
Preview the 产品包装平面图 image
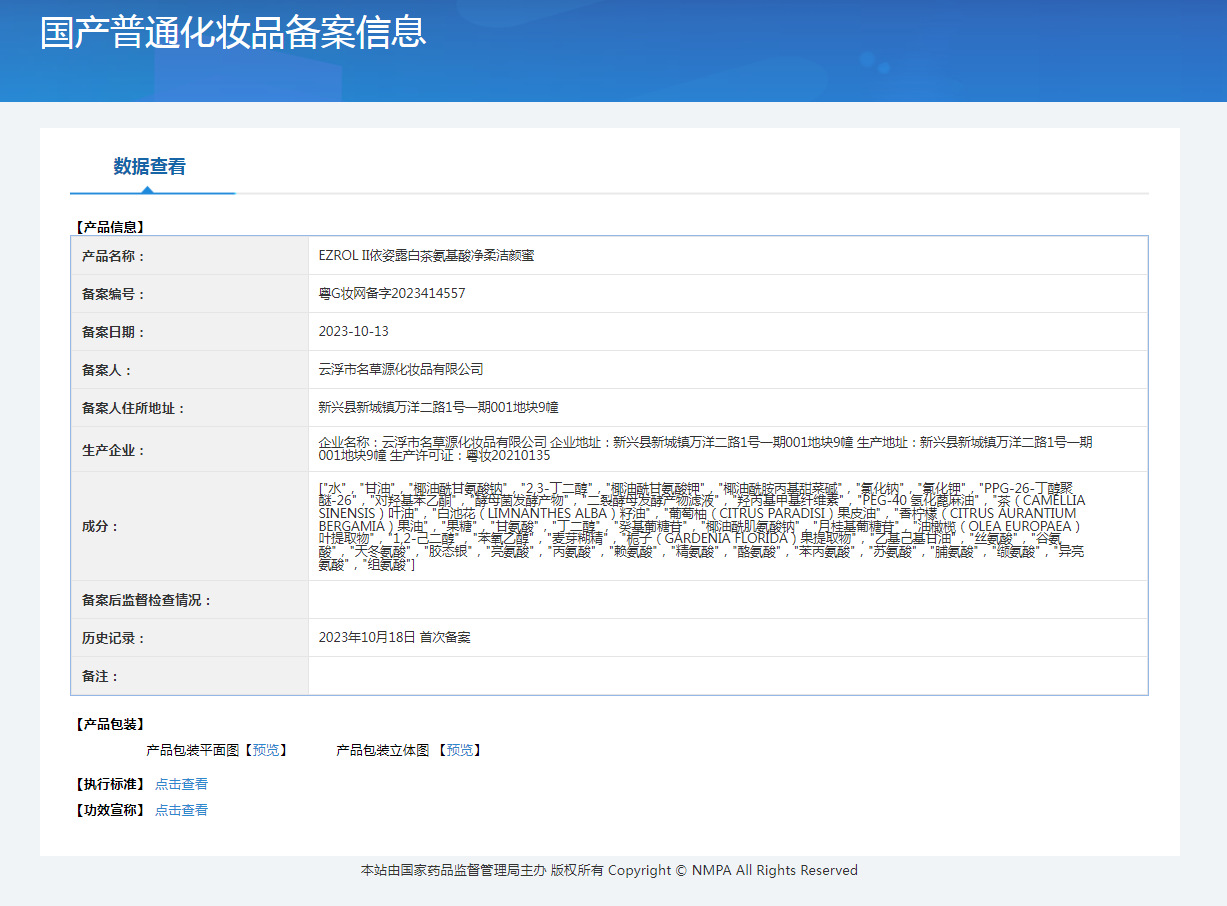[266, 750]
